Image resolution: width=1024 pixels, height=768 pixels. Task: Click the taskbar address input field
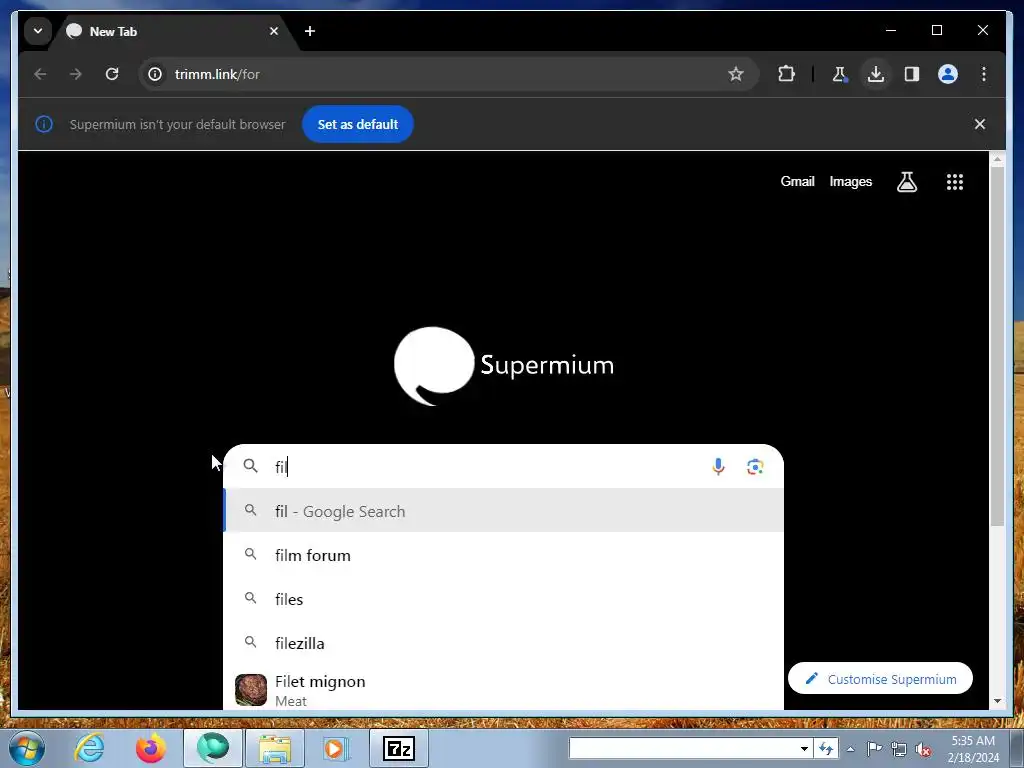pos(683,748)
